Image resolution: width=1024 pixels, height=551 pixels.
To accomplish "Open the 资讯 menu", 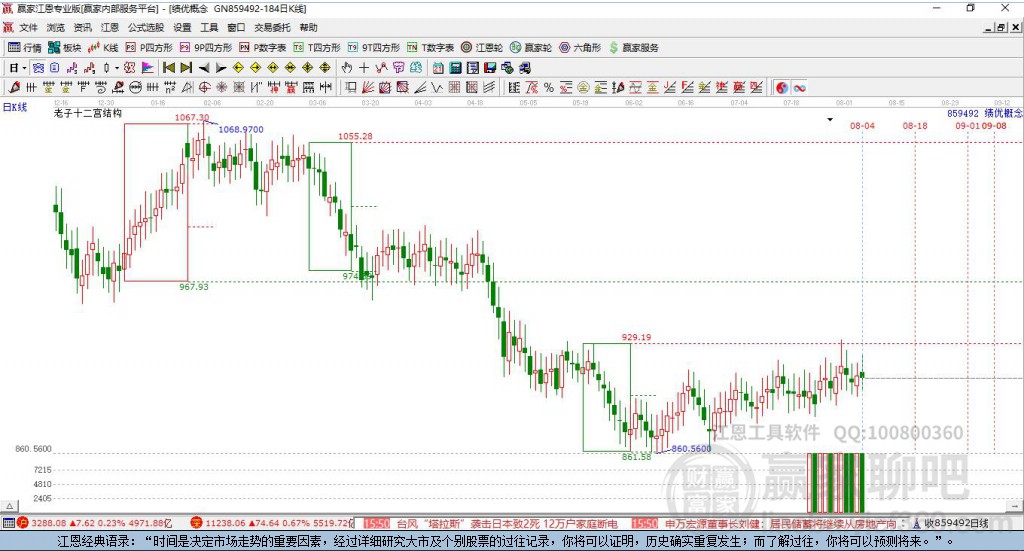I will click(x=82, y=27).
